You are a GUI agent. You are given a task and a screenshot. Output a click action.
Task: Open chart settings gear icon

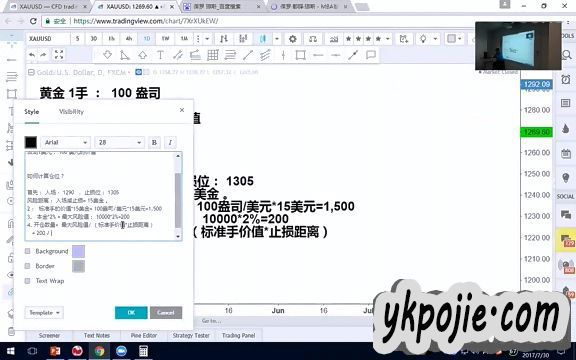click(x=292, y=39)
